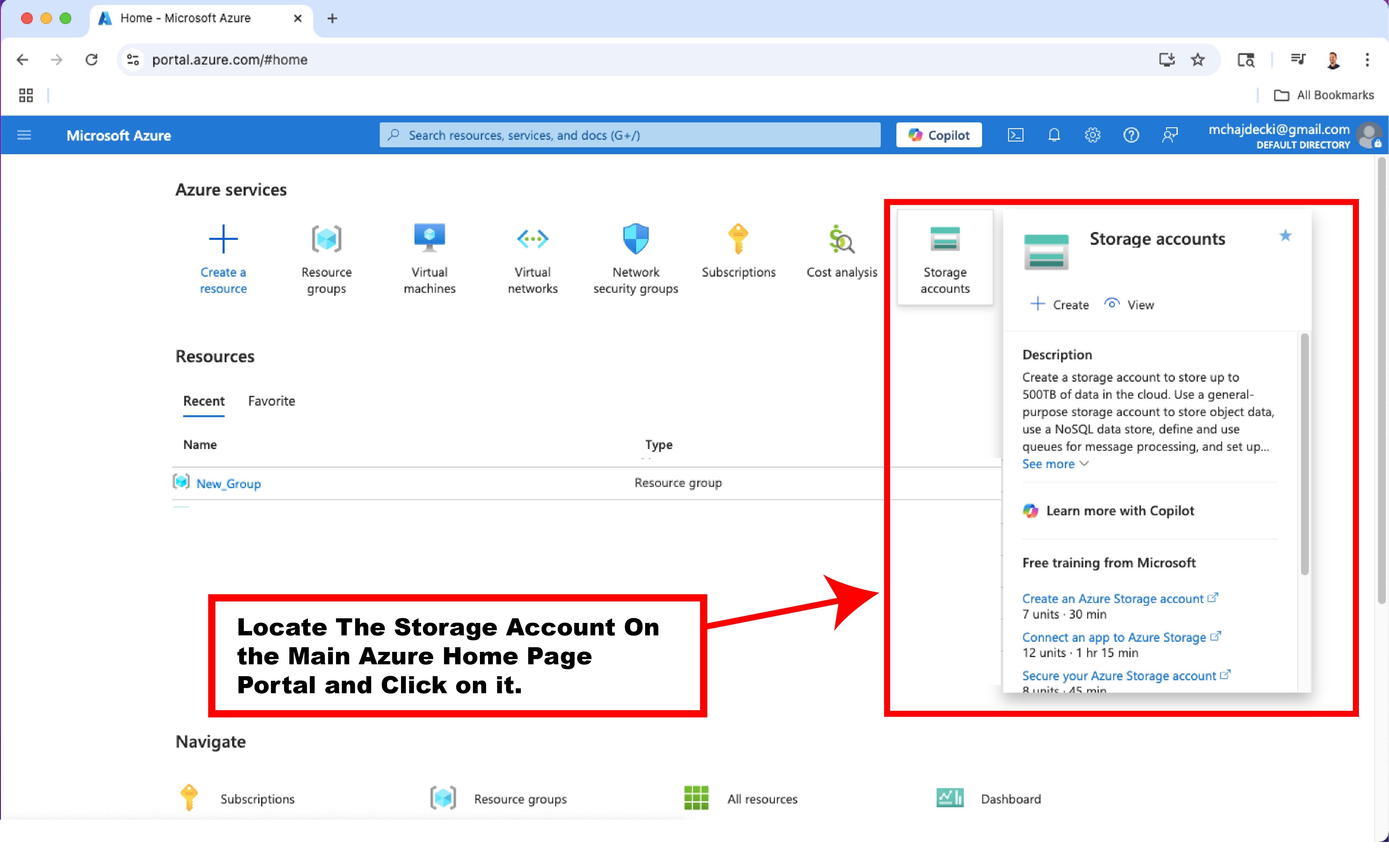Open Cost analysis service icon
Viewport: 1389px width, 868px height.
tap(842, 239)
